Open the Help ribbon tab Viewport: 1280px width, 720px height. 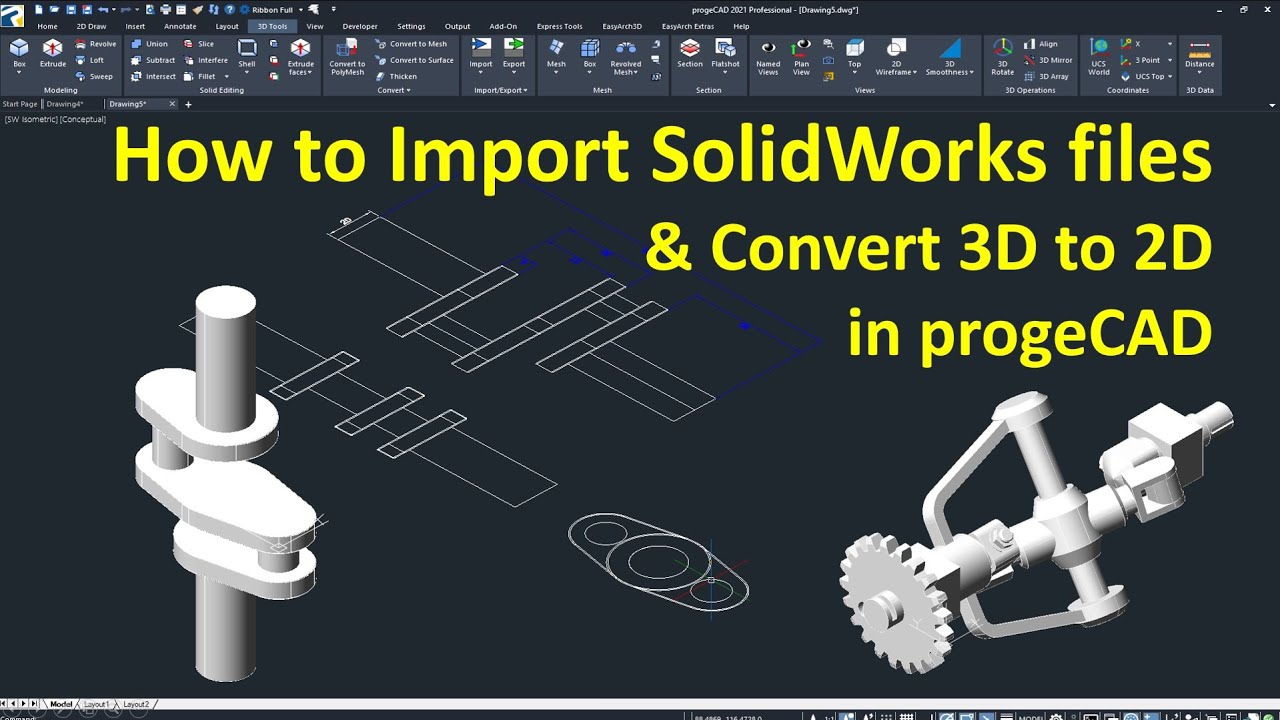point(741,26)
